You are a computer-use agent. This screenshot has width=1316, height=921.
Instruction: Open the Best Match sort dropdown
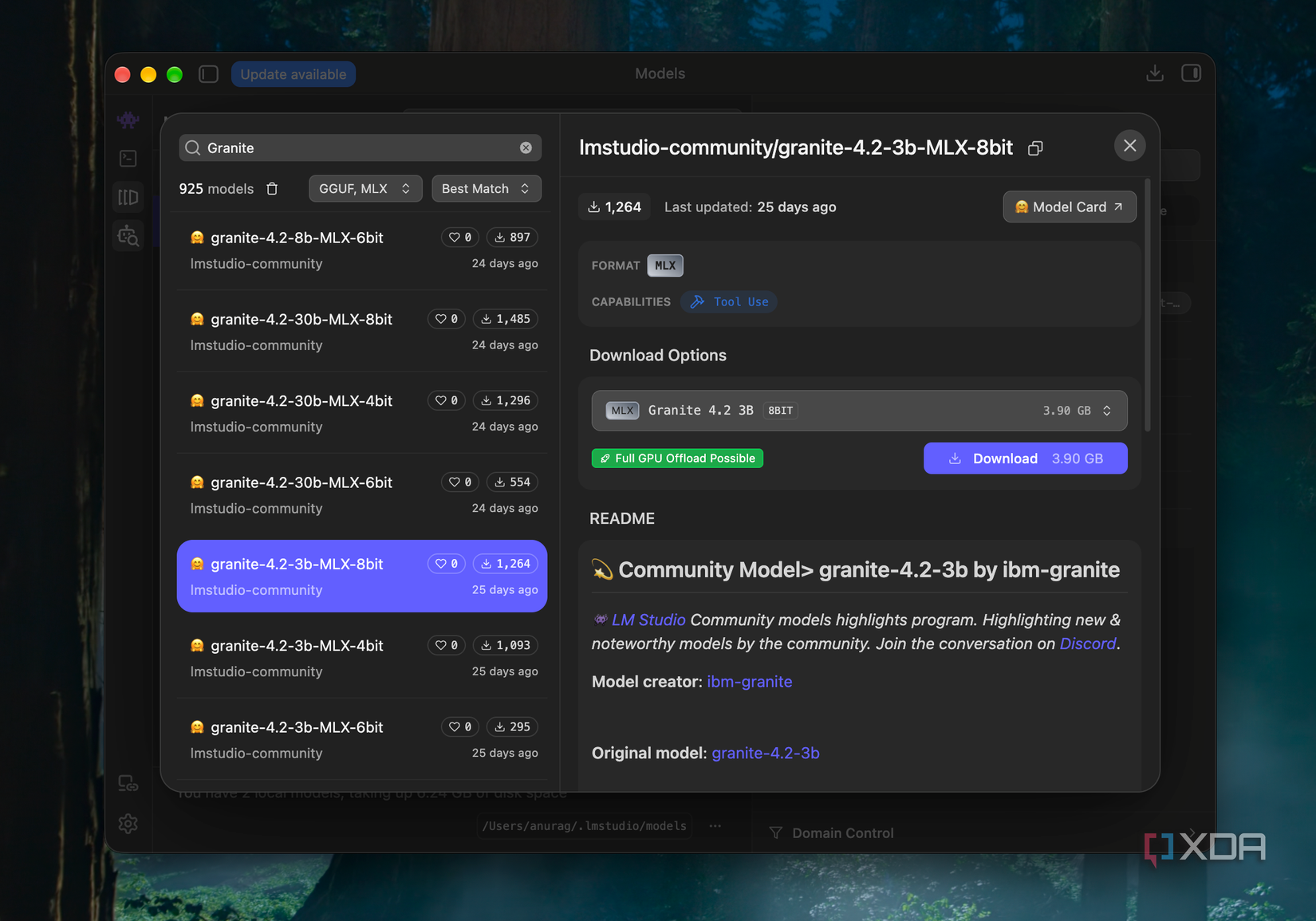pyautogui.click(x=487, y=189)
